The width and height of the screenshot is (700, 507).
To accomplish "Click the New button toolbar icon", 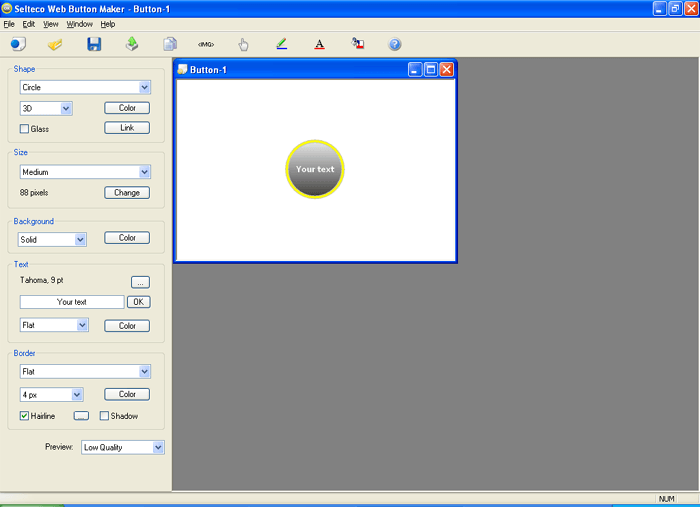I will coord(18,44).
